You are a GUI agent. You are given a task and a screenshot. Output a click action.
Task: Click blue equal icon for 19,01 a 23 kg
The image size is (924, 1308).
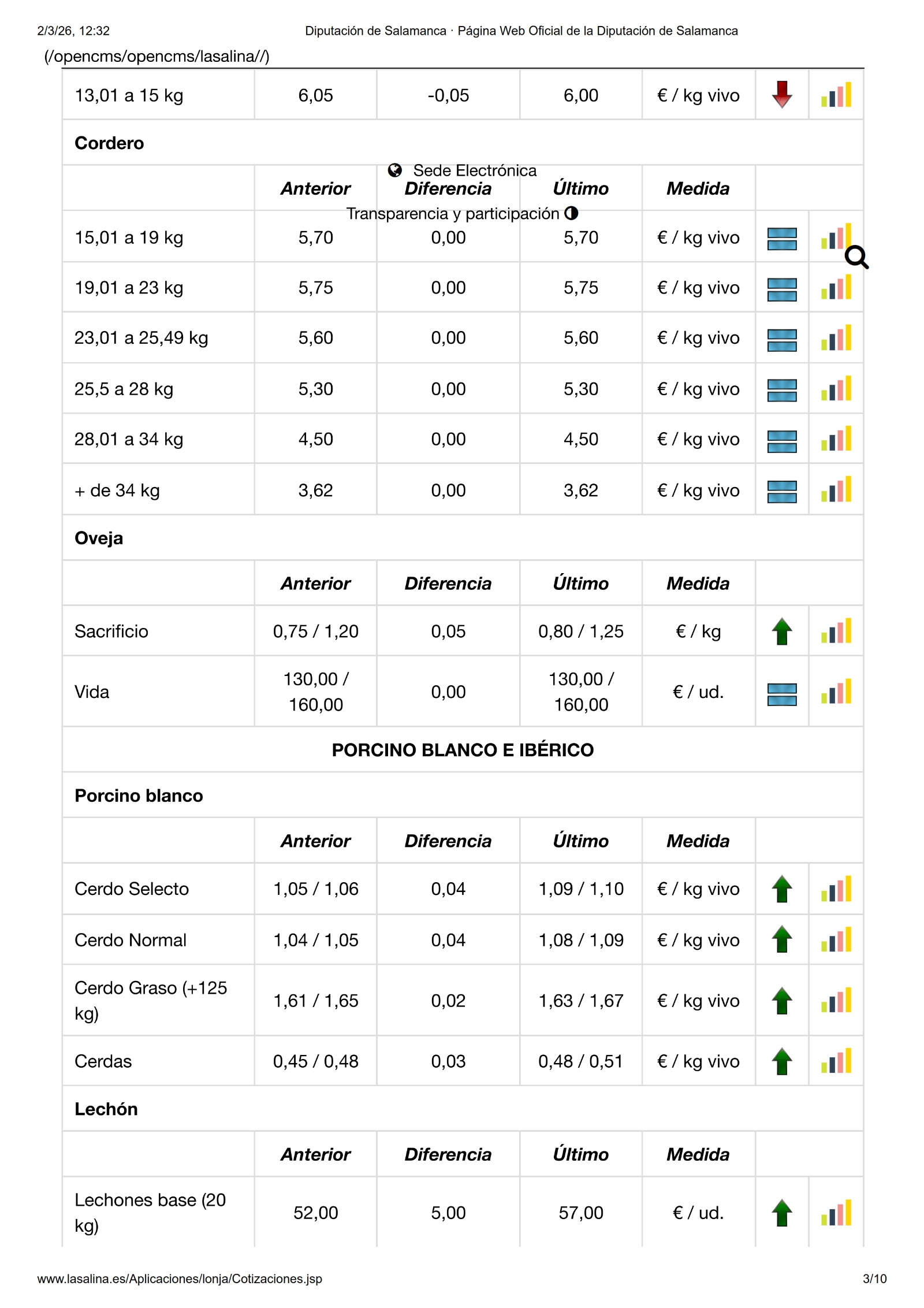781,289
